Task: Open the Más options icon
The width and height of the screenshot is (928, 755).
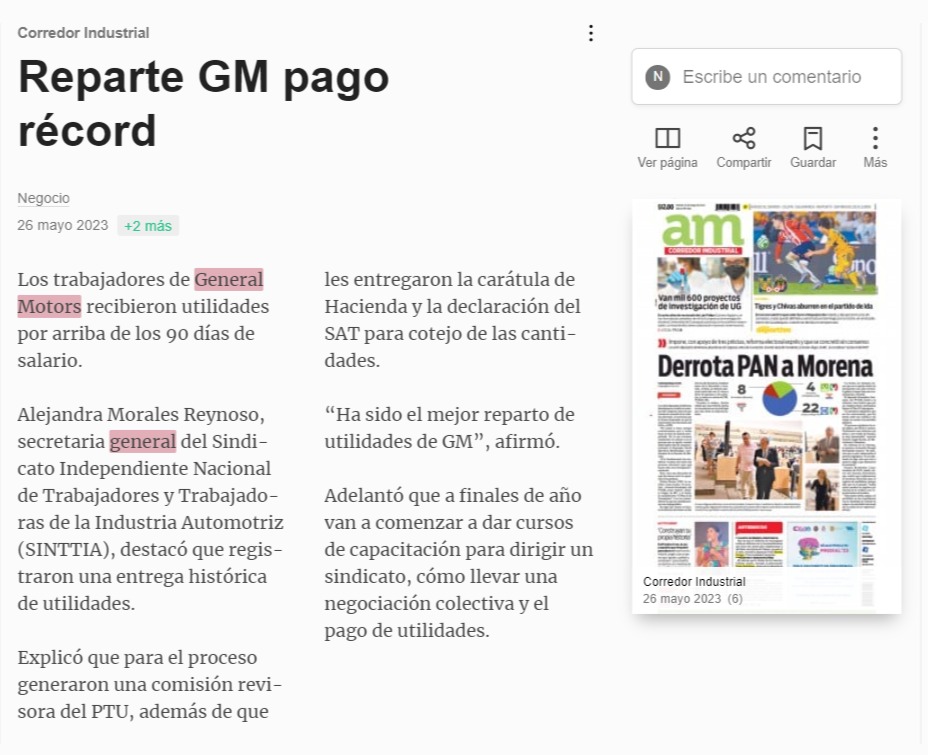Action: 875,138
